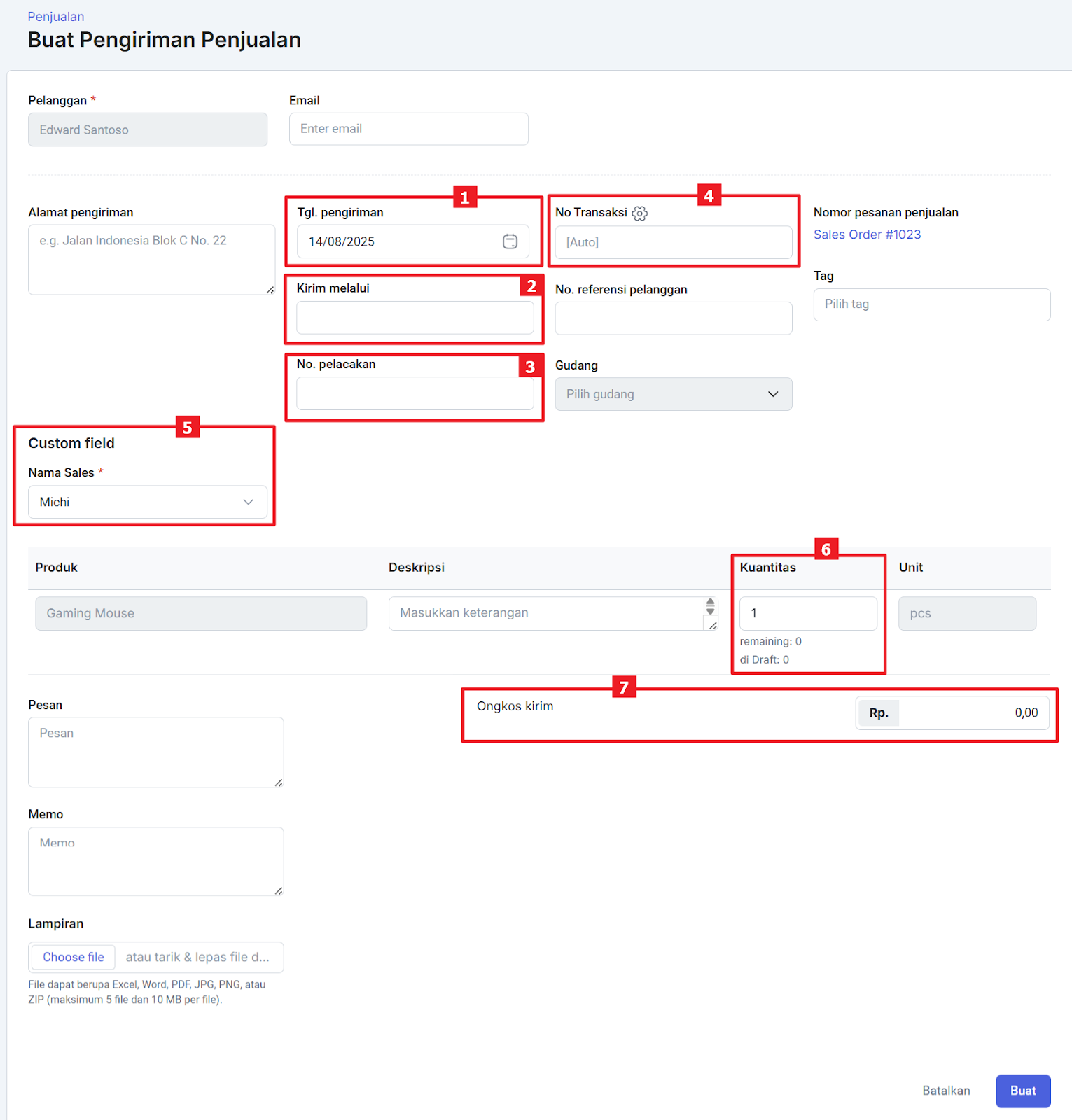Click Choose file for attachment upload
The width and height of the screenshot is (1072, 1120).
(x=74, y=957)
